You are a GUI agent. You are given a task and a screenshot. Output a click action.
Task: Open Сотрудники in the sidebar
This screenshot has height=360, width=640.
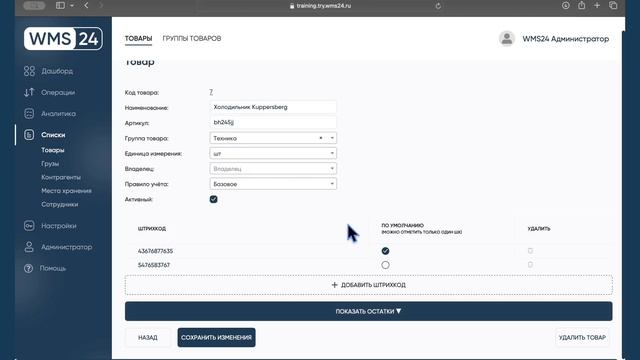(x=59, y=204)
